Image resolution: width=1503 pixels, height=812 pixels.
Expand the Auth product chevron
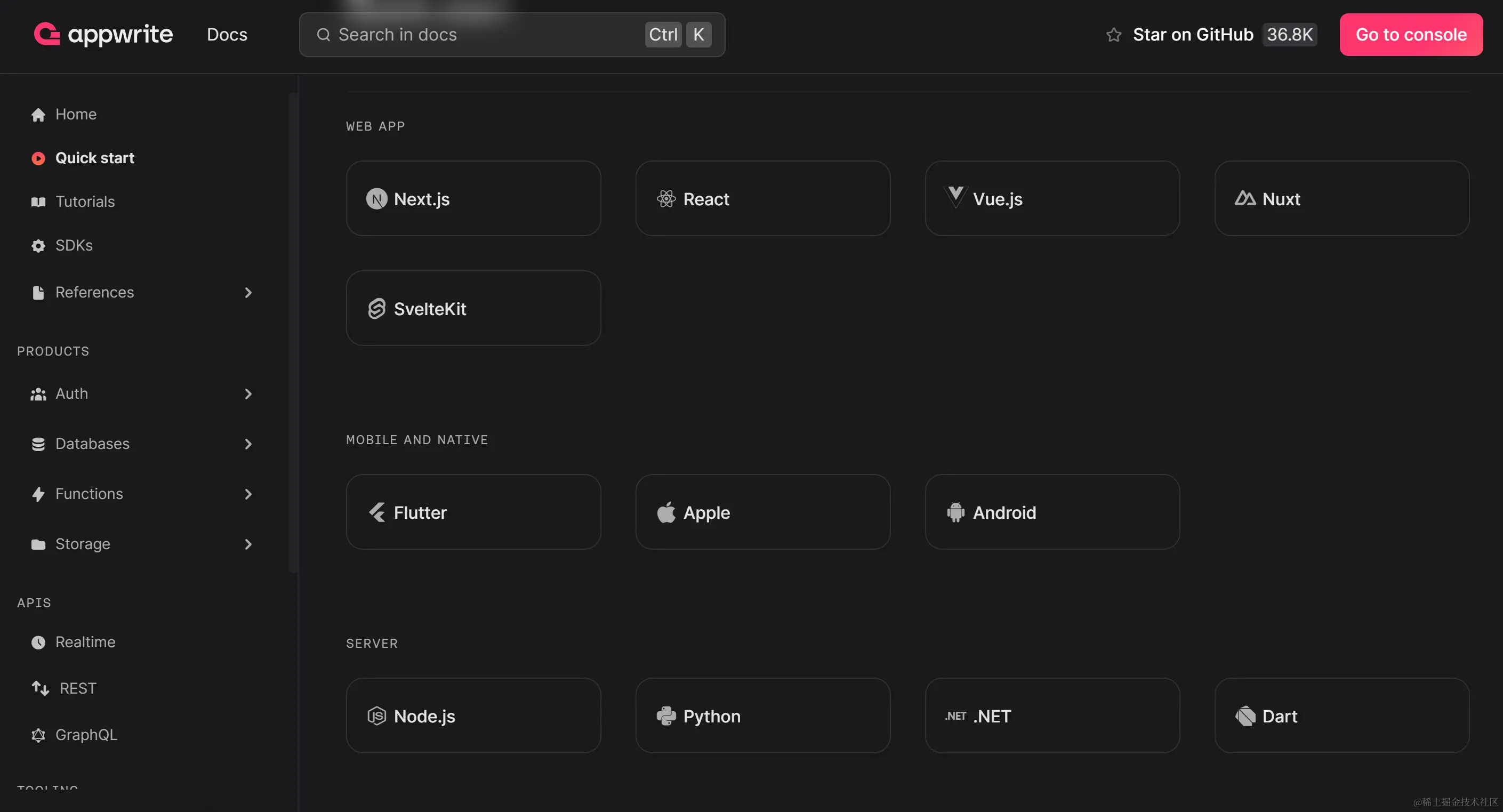(x=248, y=394)
